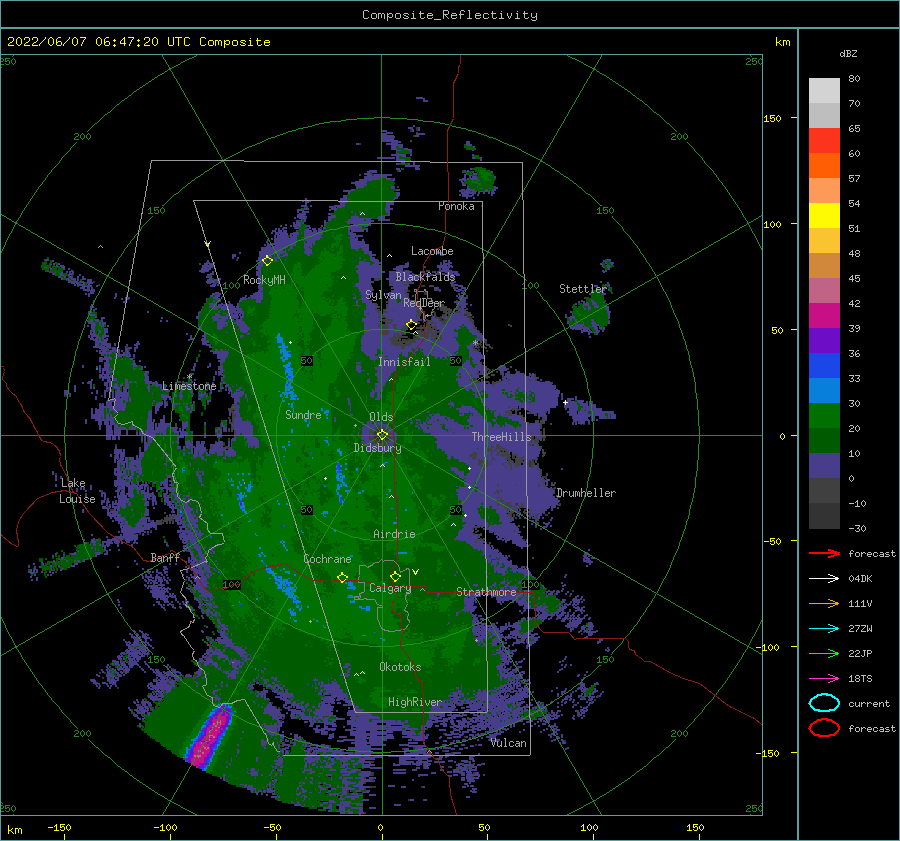
Task: Pick the green 22JP arrow icon
Action: pos(824,653)
